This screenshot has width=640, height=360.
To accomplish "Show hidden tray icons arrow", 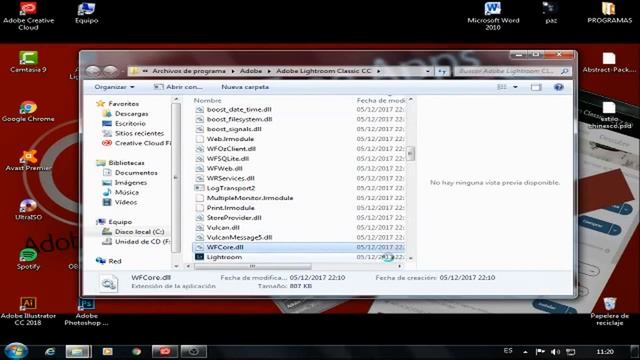I will 525,352.
